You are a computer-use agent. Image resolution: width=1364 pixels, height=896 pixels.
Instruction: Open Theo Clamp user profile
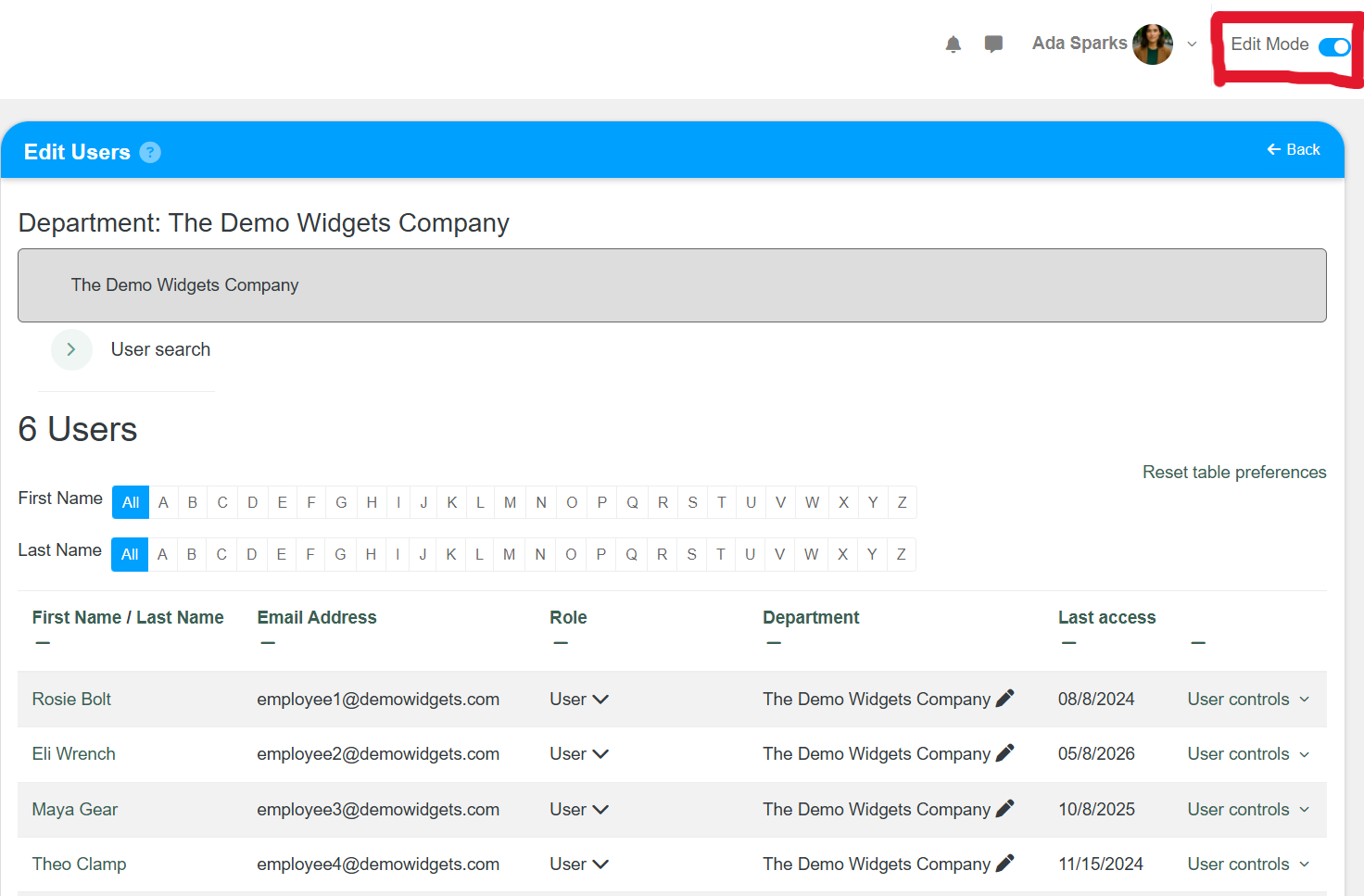tap(80, 864)
